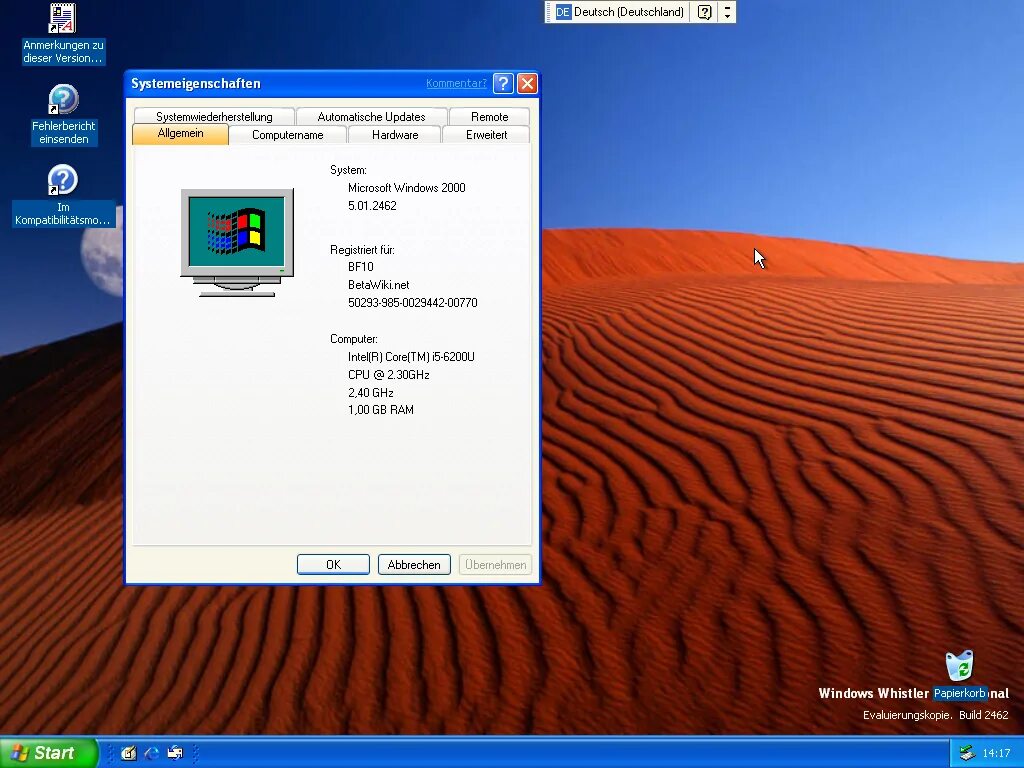Select the Allgemein tab
The width and height of the screenshot is (1024, 768).
[x=180, y=133]
